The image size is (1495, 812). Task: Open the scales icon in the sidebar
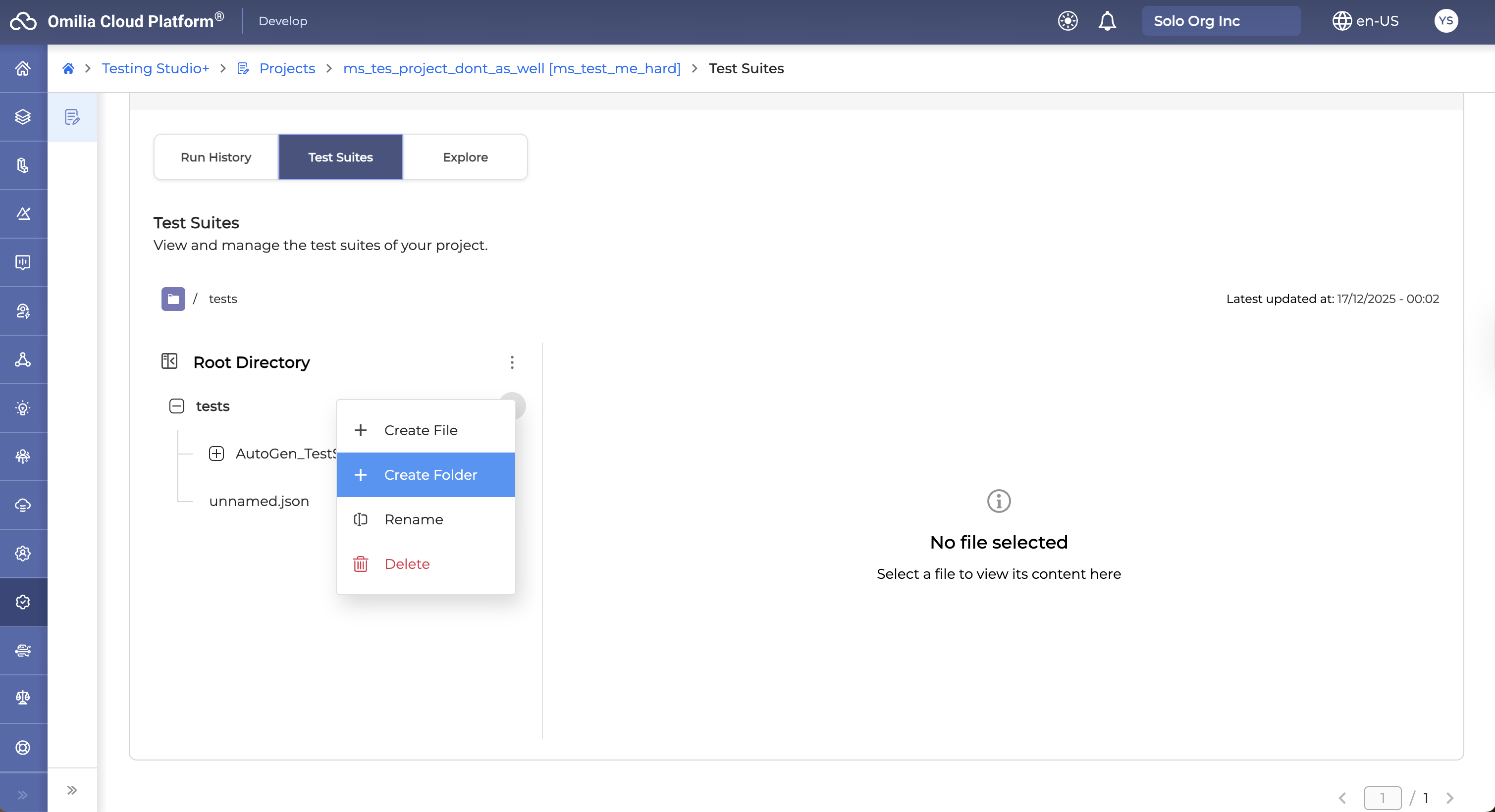[23, 698]
